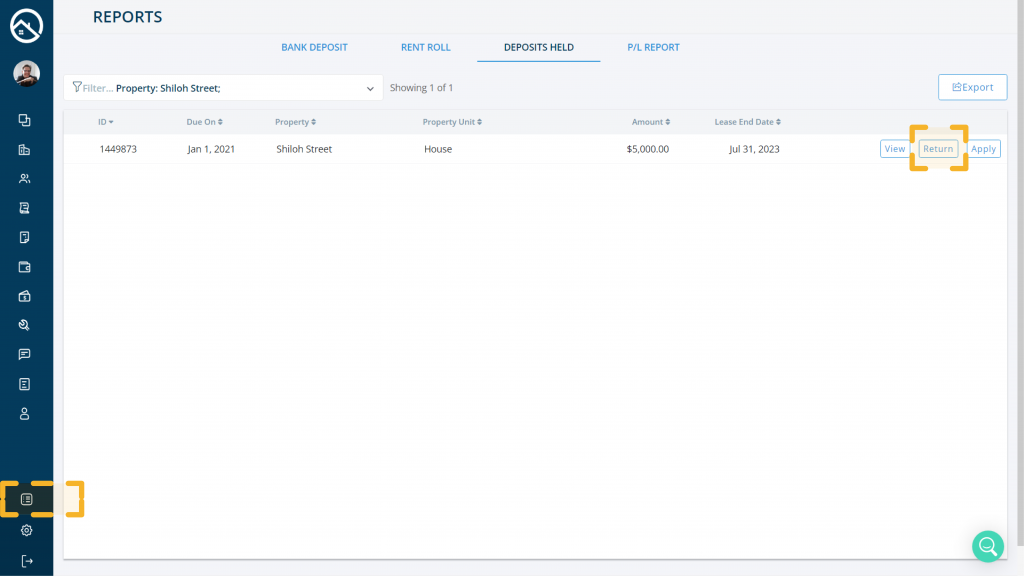Switch to the Rent Roll tab
The width and height of the screenshot is (1024, 576).
click(426, 47)
